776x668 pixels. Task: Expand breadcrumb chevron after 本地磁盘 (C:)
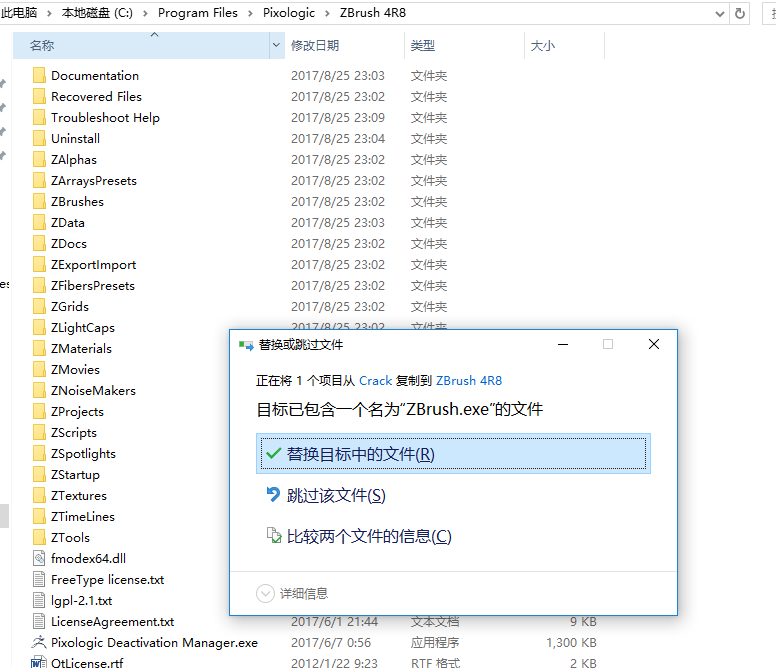coord(146,13)
